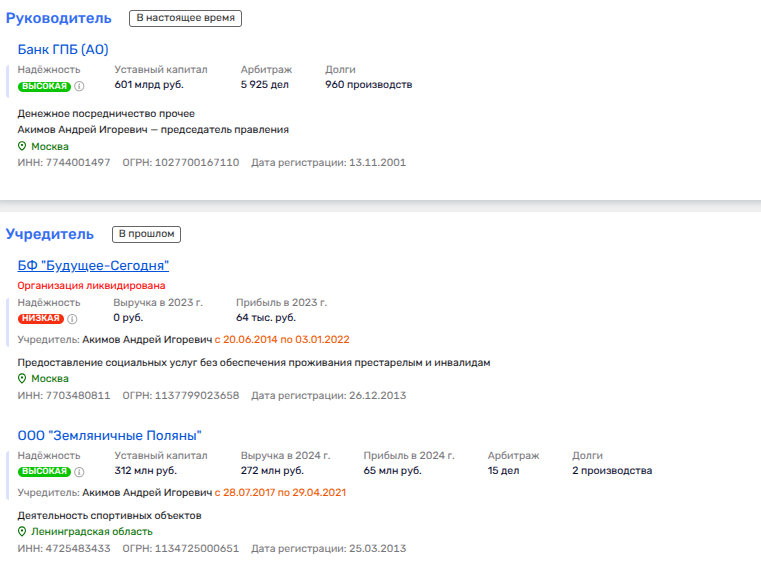Open БФ "Будущее-Сегодня" organization link
The image size is (761, 571).
point(93,265)
